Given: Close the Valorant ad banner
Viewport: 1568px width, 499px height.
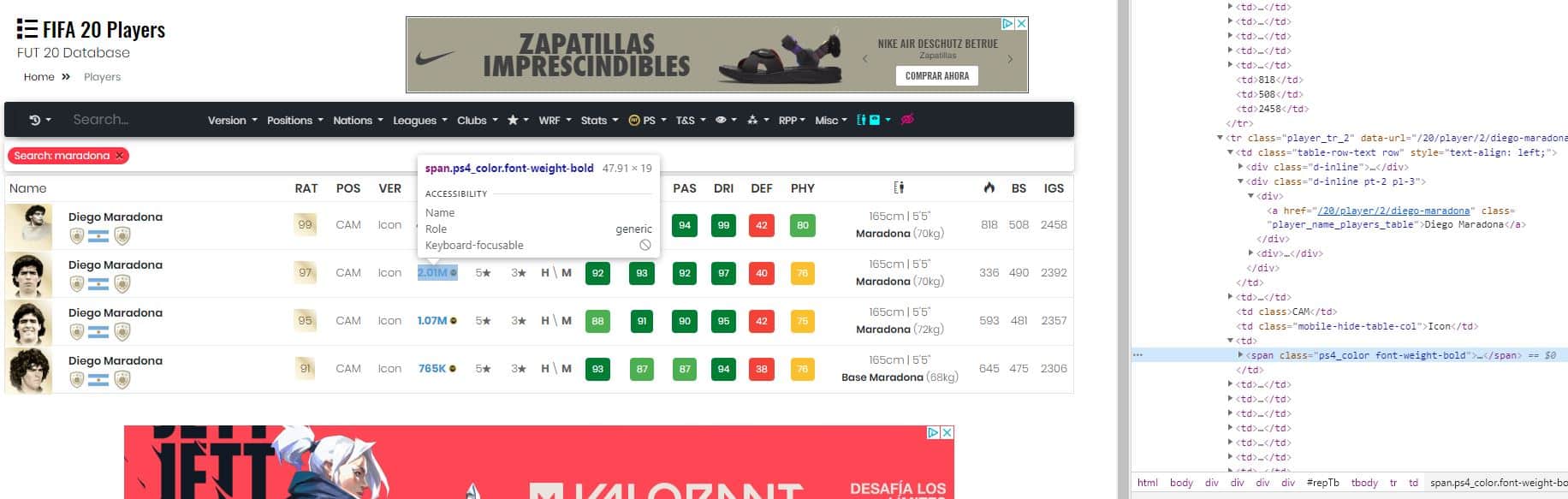Looking at the screenshot, I should [x=947, y=432].
